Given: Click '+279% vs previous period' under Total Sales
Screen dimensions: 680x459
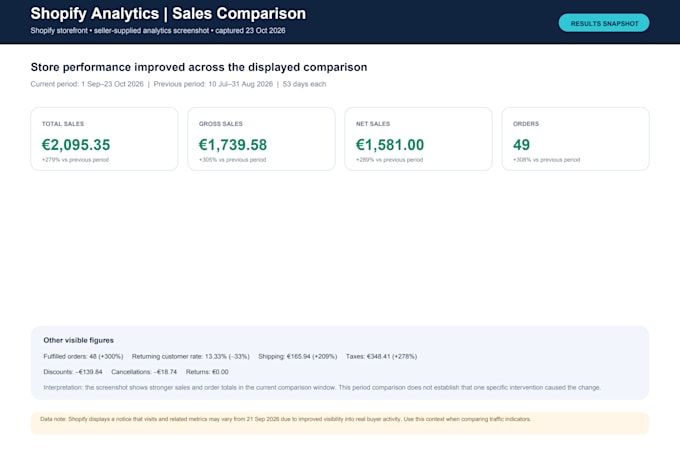Looking at the screenshot, I should tap(75, 160).
